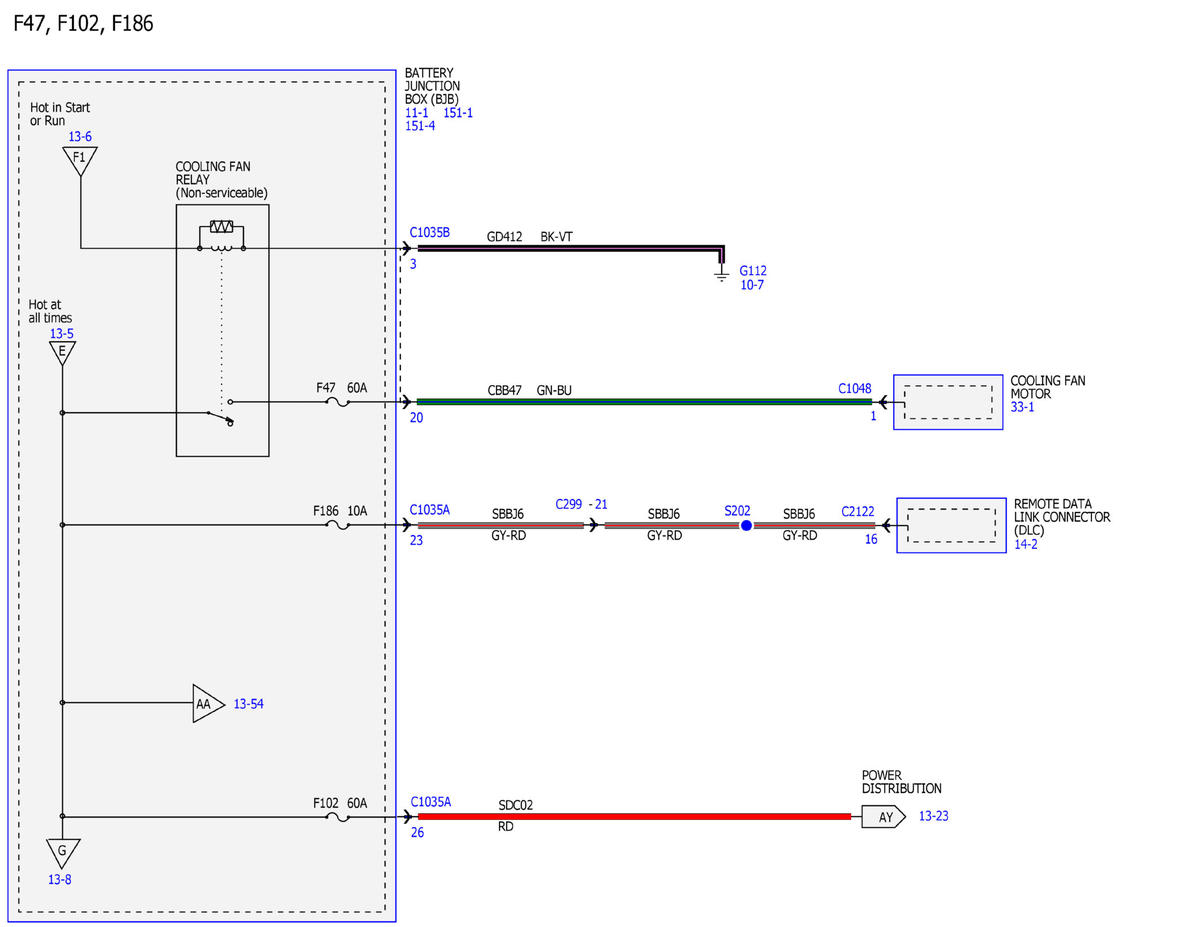Viewport: 1200px width, 927px height.
Task: Open the 14-2 DLC page reference
Action: [1027, 544]
